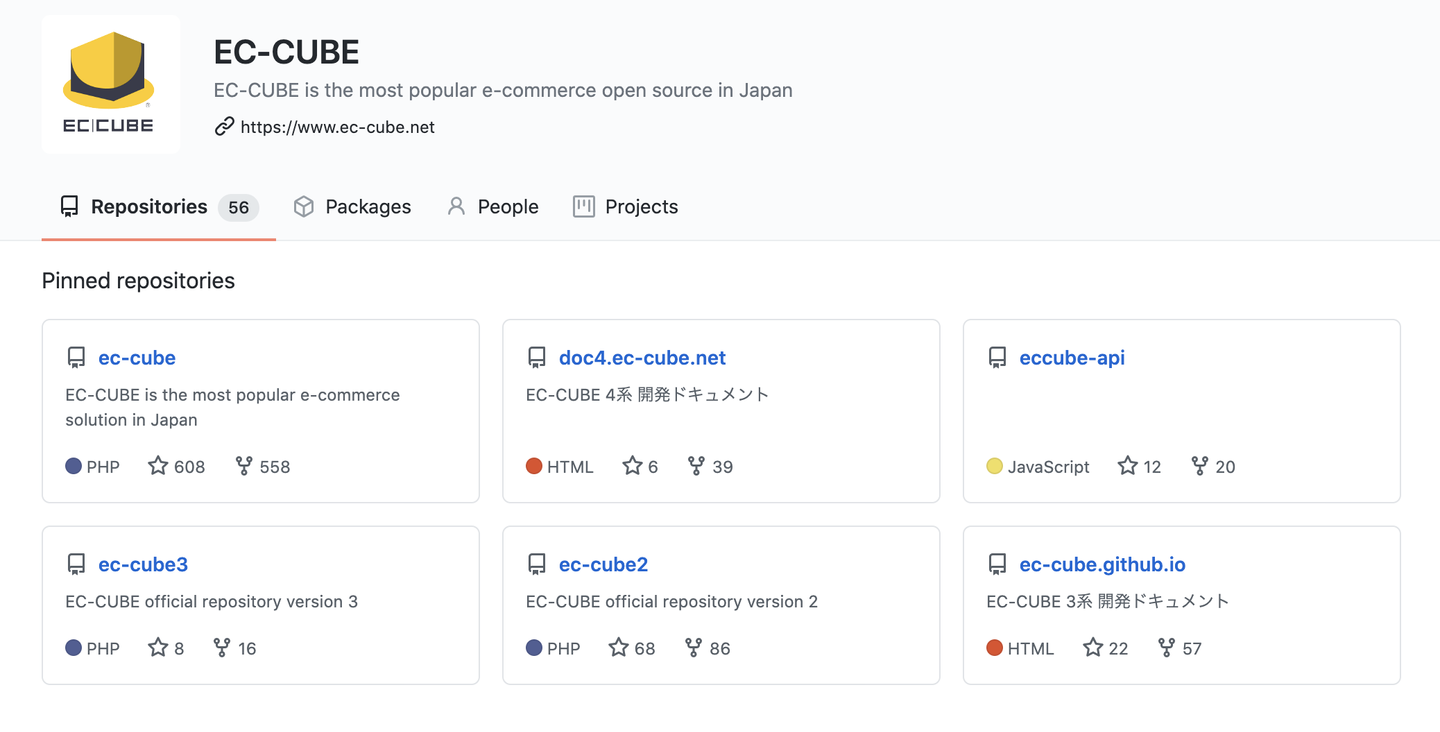Viewport: 1440px width, 732px height.
Task: Click the fork icon on ec-cube showing 558
Action: click(x=244, y=466)
